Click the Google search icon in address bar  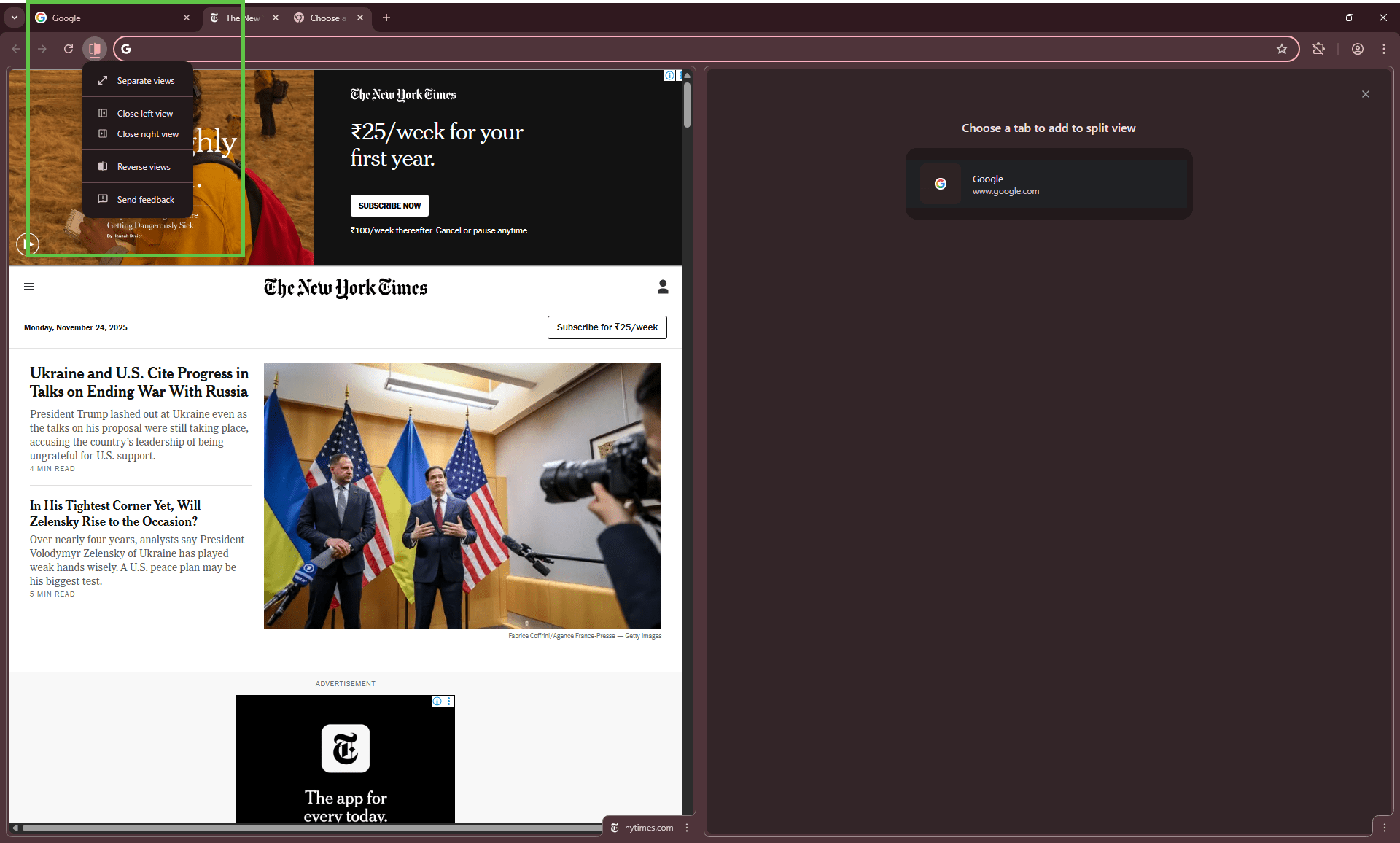coord(126,49)
